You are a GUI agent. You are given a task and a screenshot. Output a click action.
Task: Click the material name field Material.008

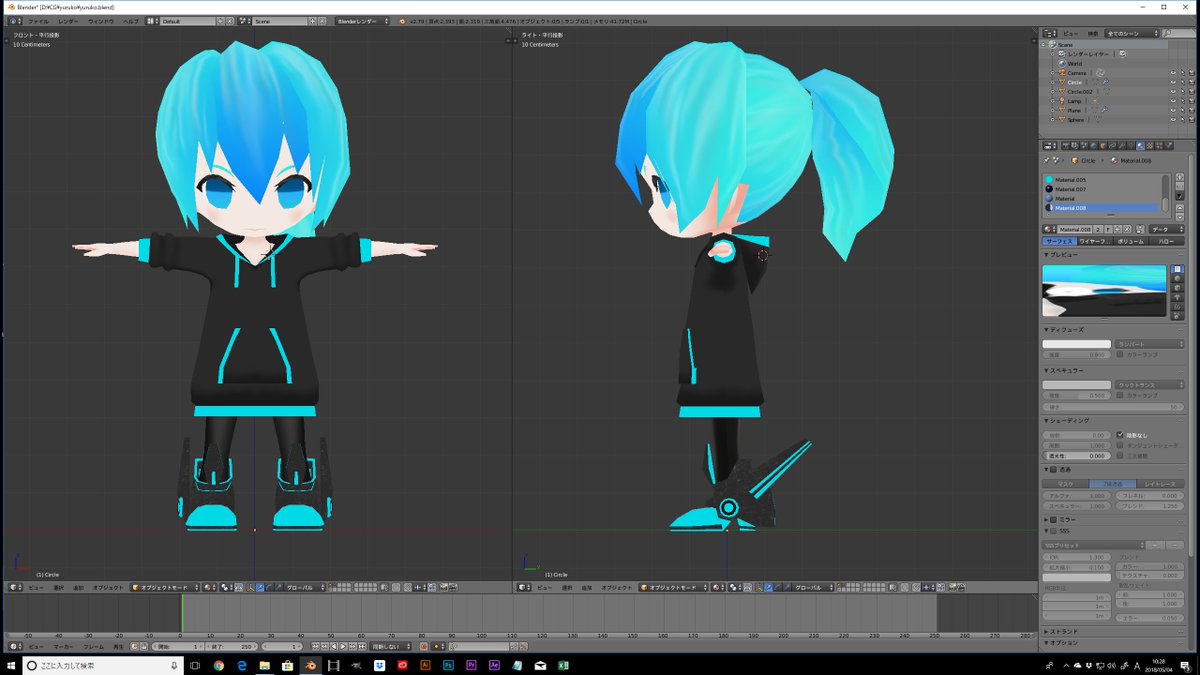tap(1074, 229)
